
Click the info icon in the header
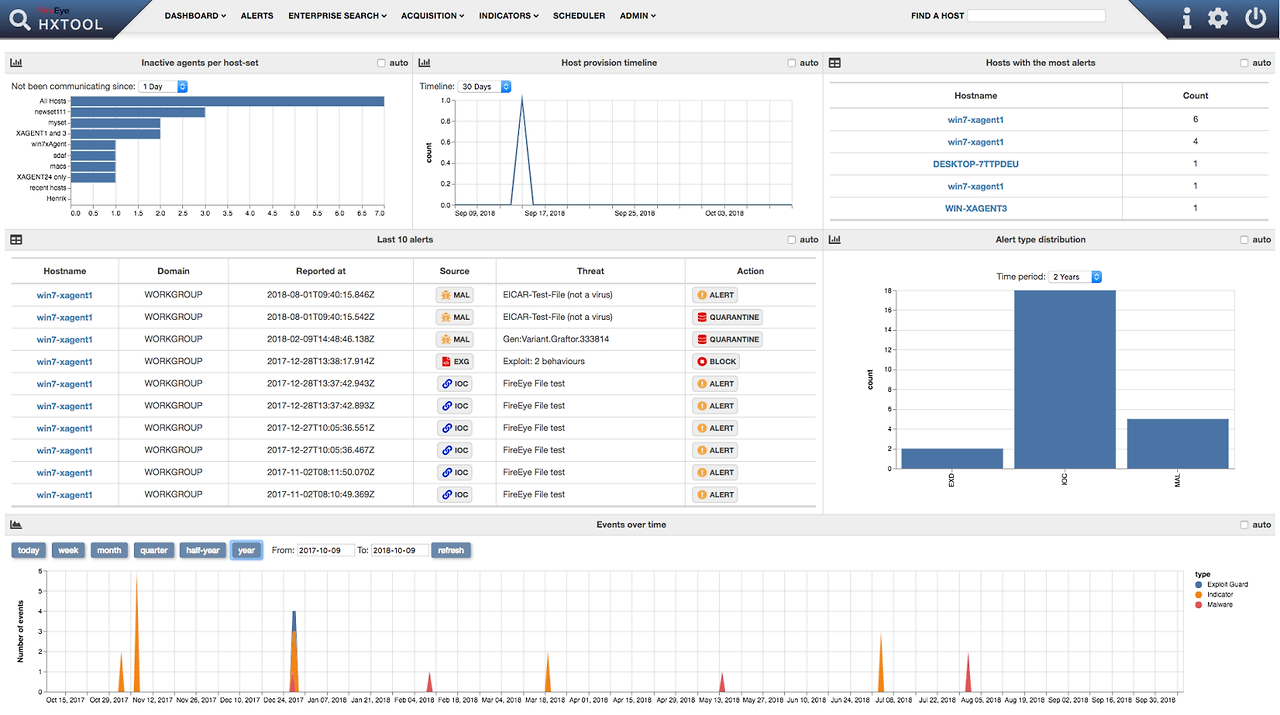point(1186,17)
